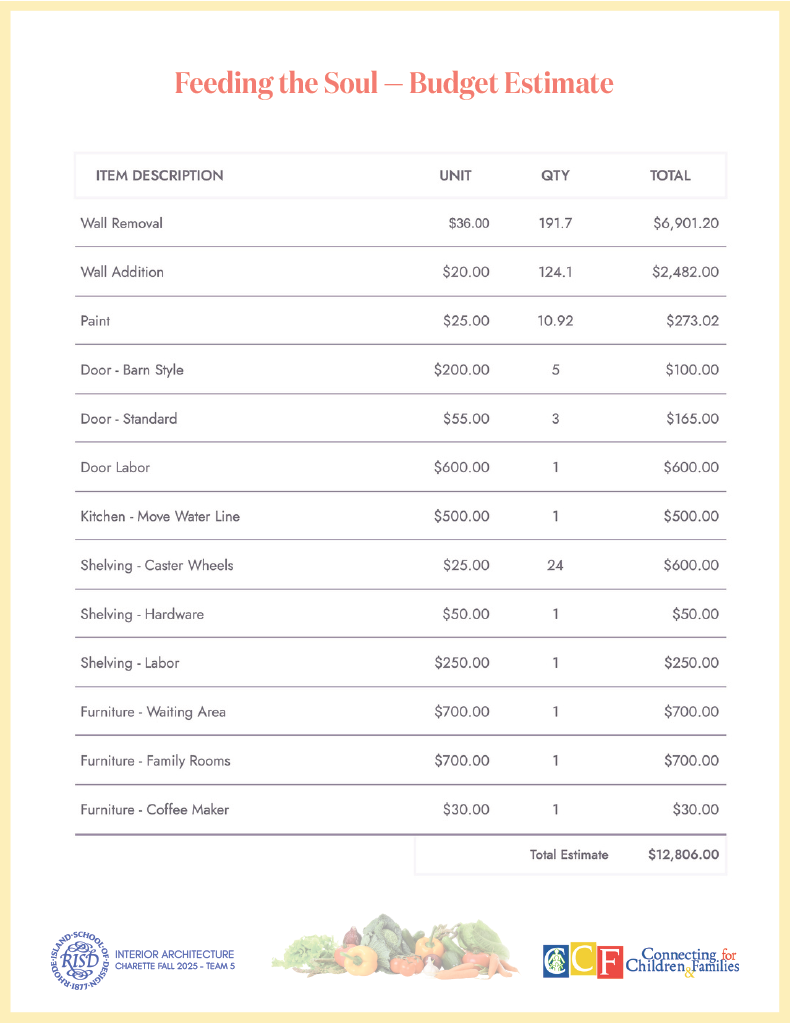Click the yellow C block in CCF logo
790x1024 pixels.
(583, 961)
